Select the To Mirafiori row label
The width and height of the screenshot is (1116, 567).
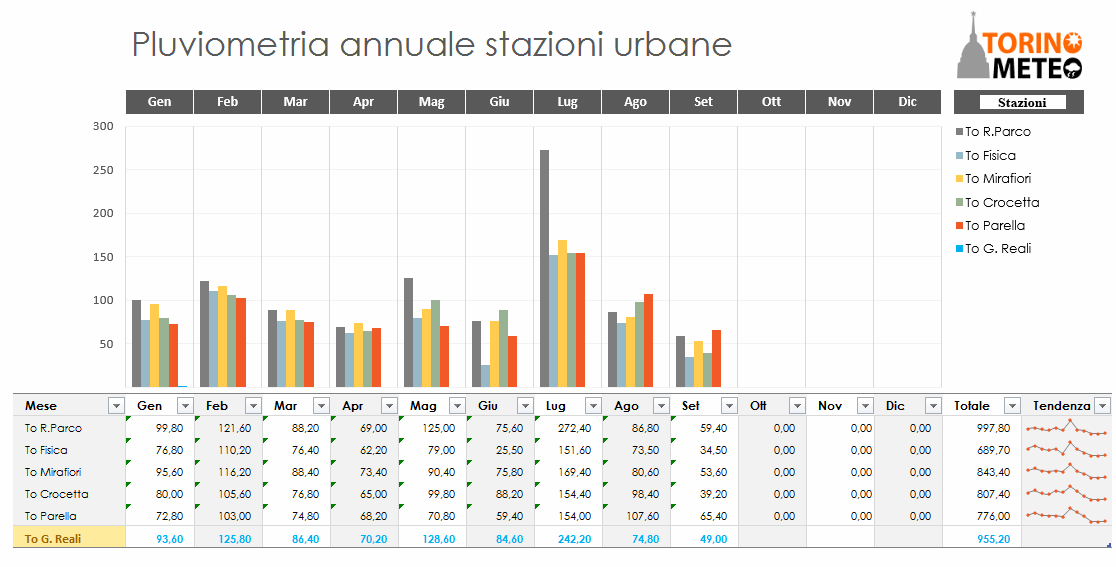point(53,472)
